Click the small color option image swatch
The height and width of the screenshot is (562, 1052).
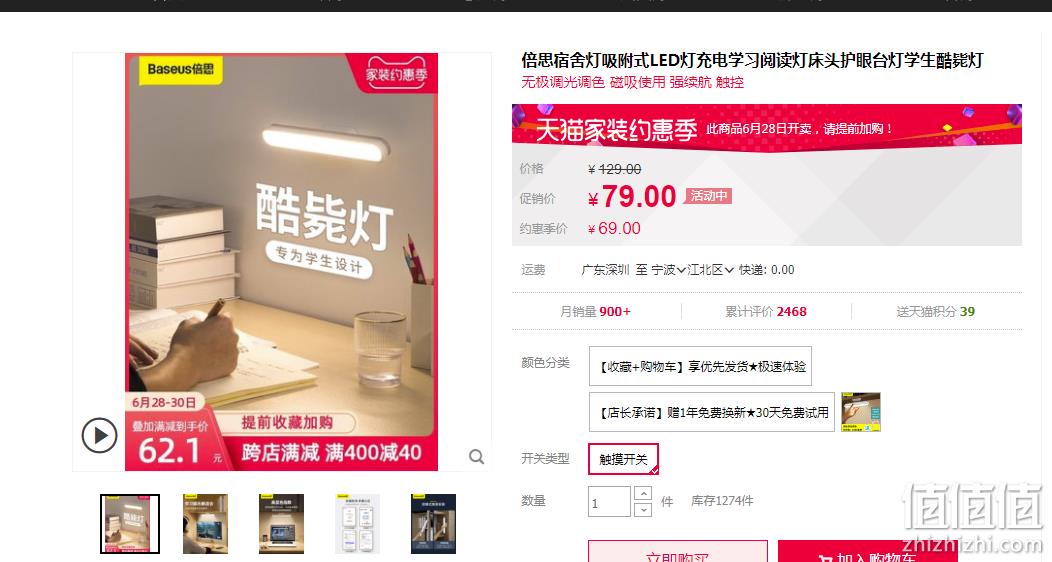click(860, 412)
